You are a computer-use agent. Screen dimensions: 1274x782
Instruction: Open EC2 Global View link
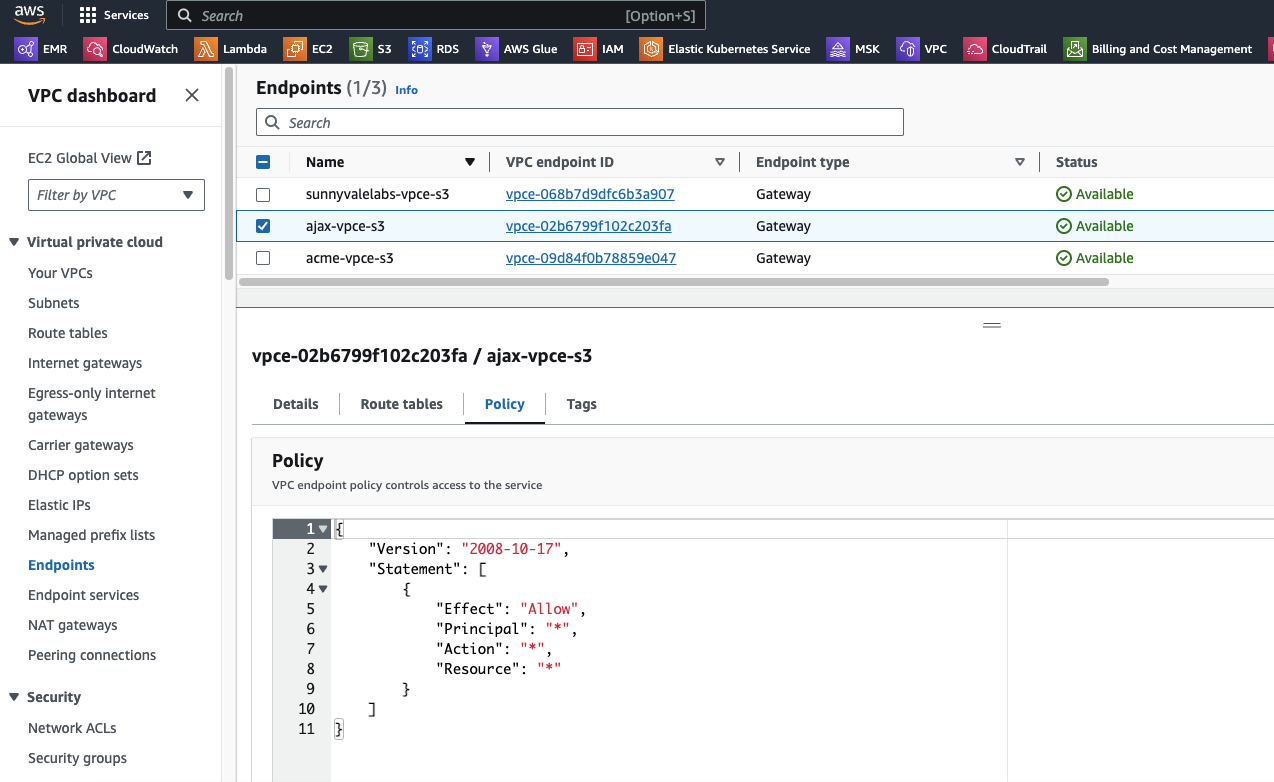(80, 158)
